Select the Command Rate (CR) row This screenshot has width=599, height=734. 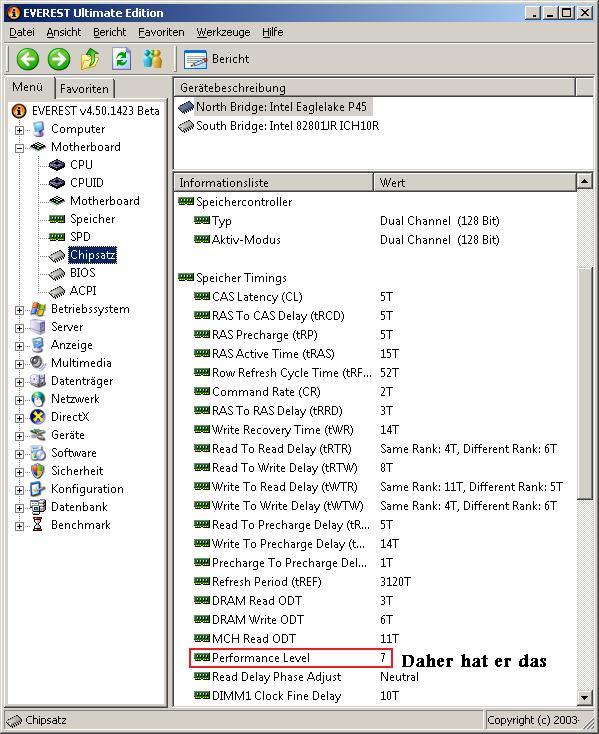[374, 392]
